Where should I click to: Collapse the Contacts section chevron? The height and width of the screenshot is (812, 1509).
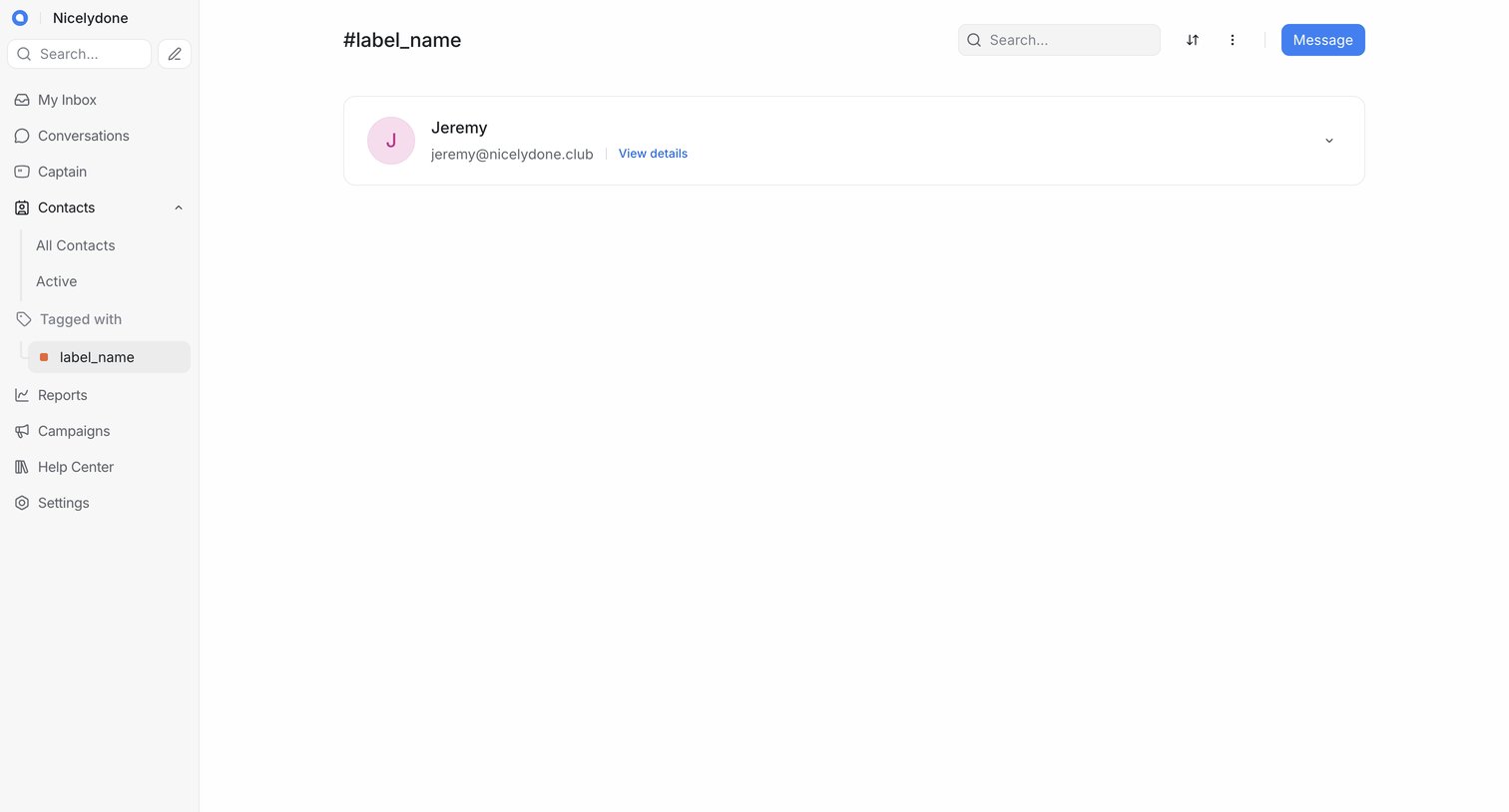pos(179,207)
